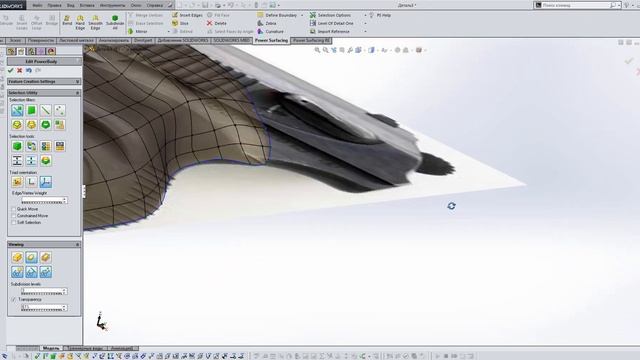Open the Вид menu
The image size is (640, 360).
71,5
